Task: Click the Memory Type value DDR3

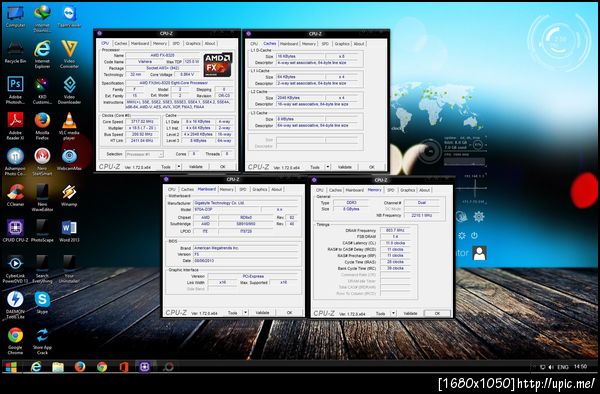Action: tap(351, 203)
